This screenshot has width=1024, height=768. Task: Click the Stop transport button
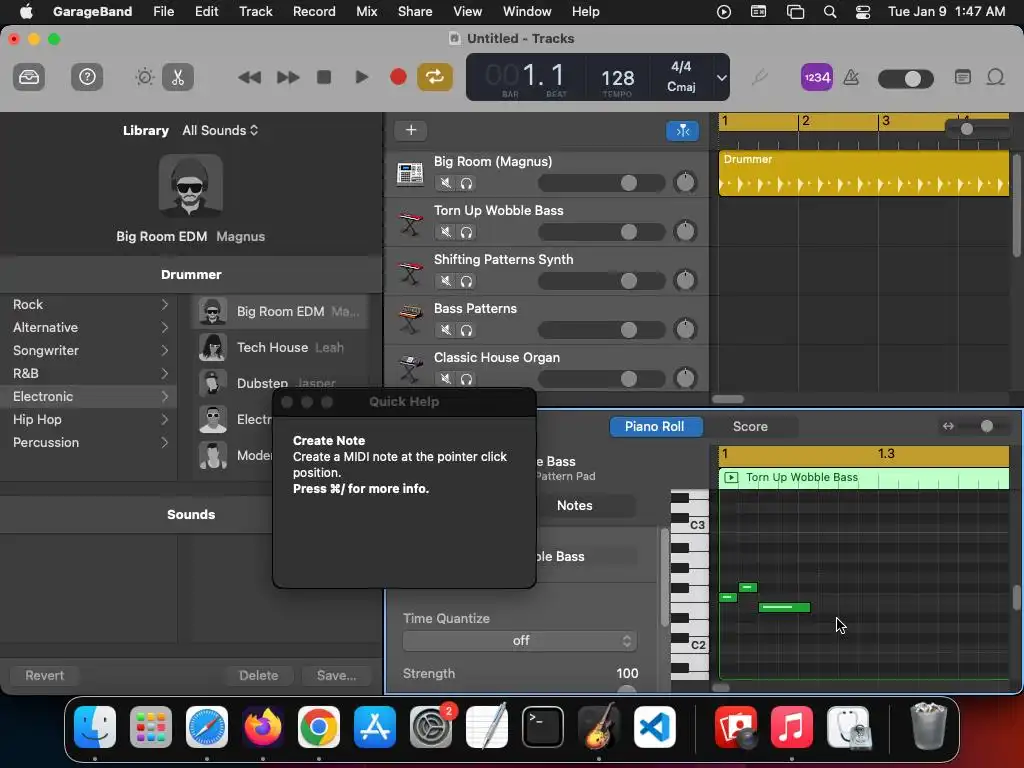(x=324, y=78)
